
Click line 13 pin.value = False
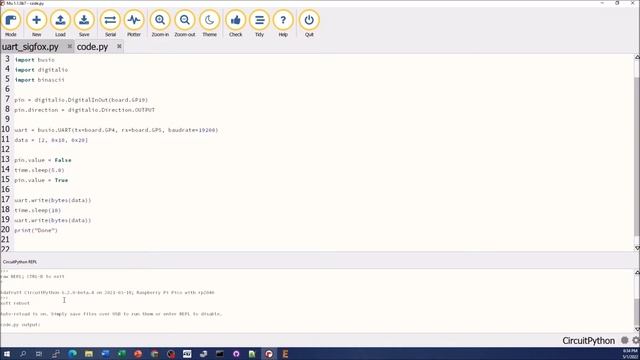tap(42, 160)
